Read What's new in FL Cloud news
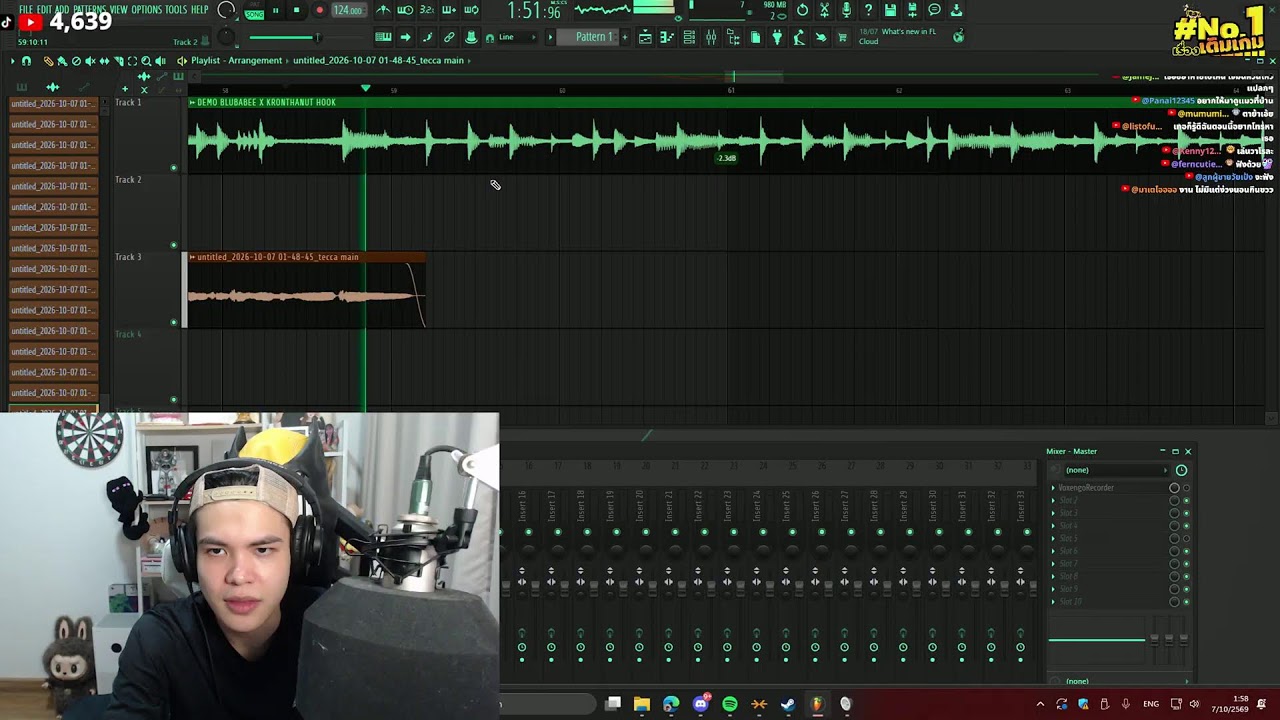Viewport: 1280px width, 720px height. coord(898,37)
